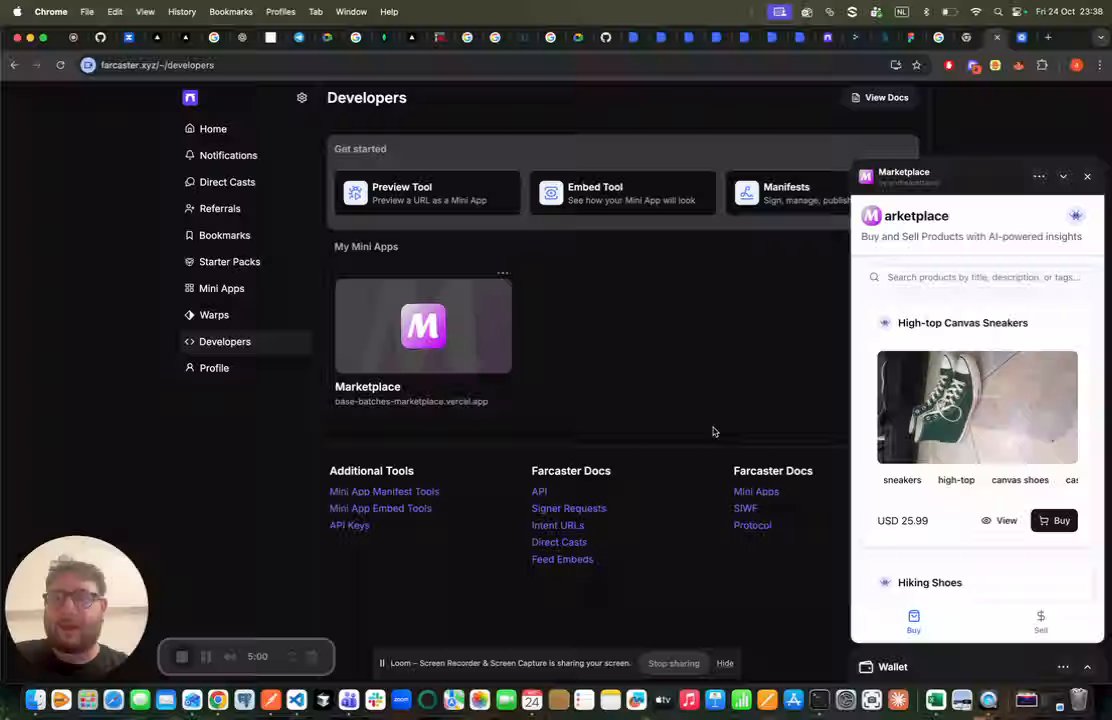
Task: Open the settings gear in the sidebar
Action: click(302, 98)
